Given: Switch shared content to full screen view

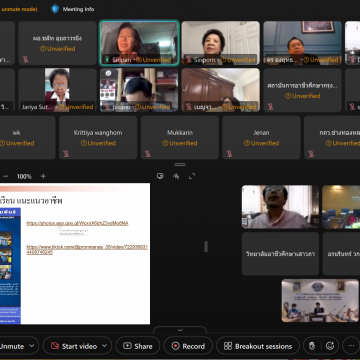Looking at the screenshot, I should coord(192,176).
